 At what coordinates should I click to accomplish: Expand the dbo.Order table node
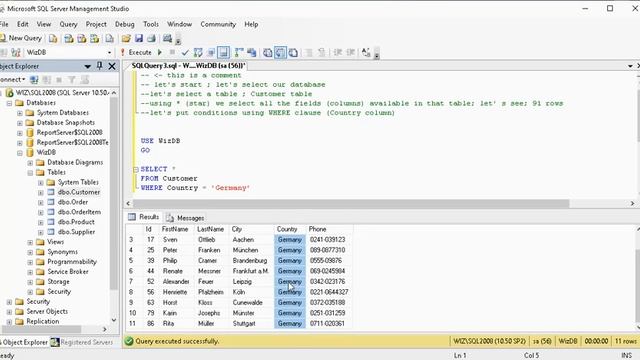pos(41,202)
